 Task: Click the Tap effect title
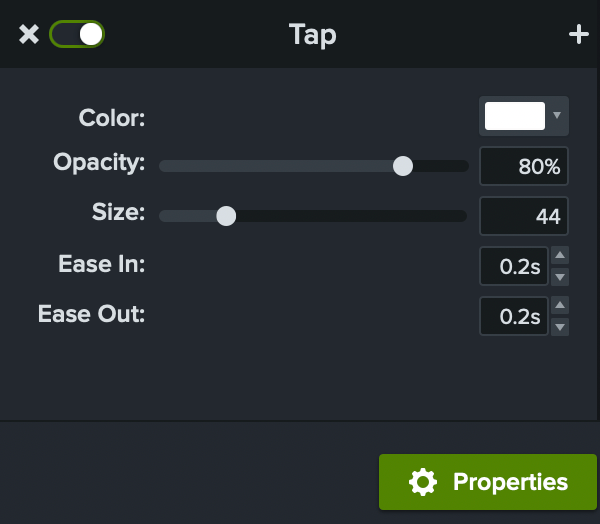[312, 35]
